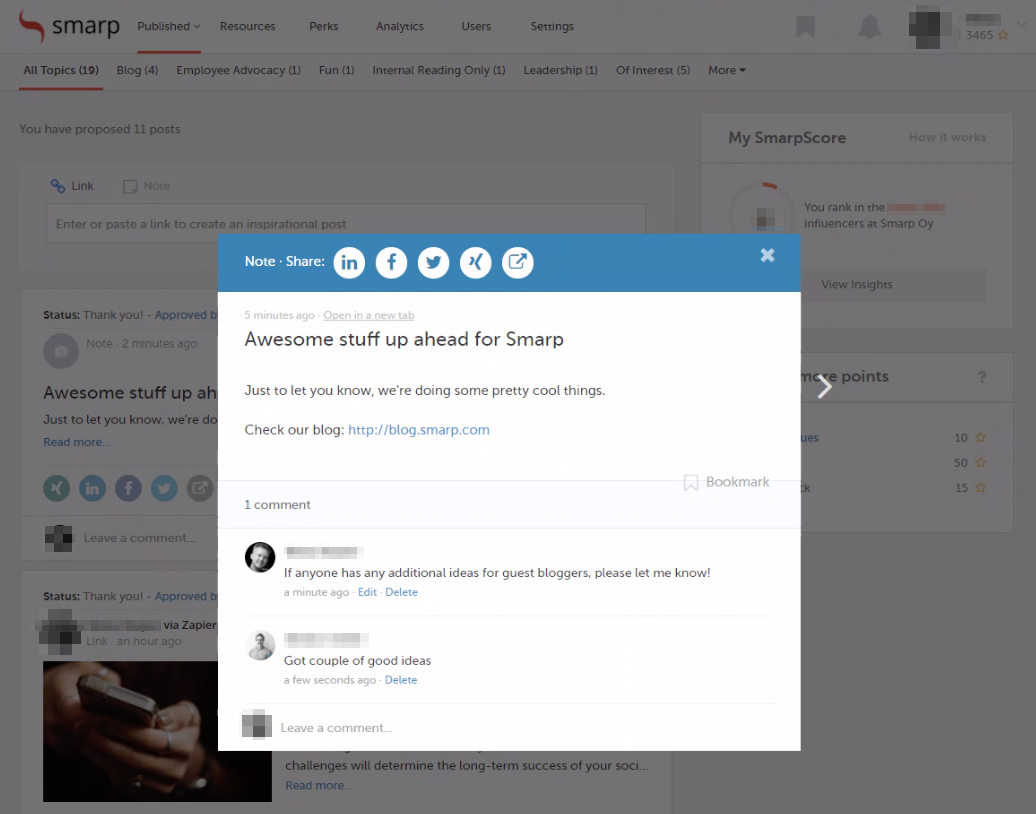Click user avatar in top bar
Viewport: 1036px width, 814px height.
click(x=933, y=28)
